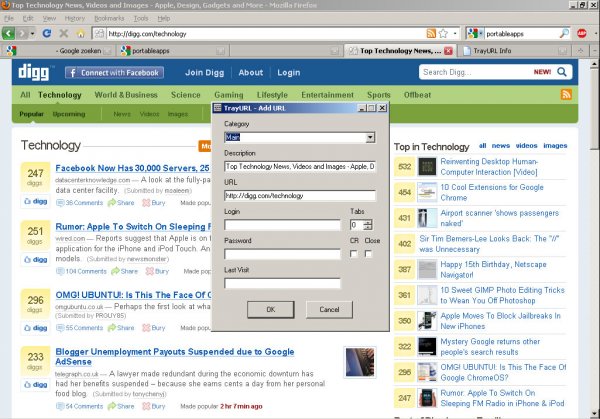This screenshot has height=419, width=600.
Task: Open the Bookmarks menu
Action: [109, 18]
